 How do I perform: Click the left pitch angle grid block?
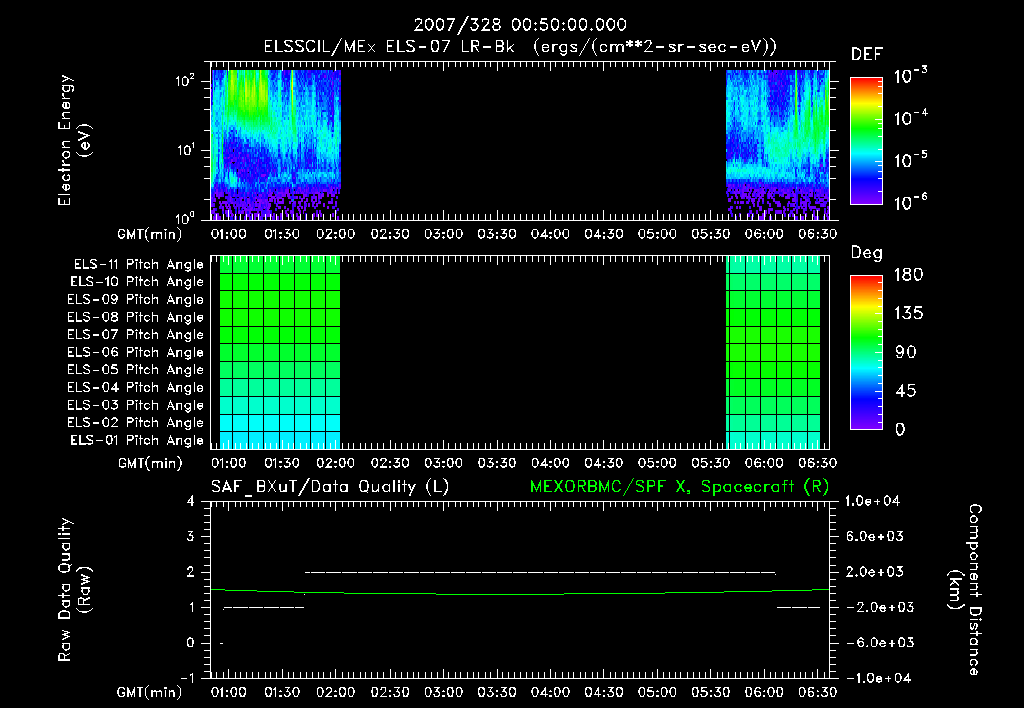(280, 352)
